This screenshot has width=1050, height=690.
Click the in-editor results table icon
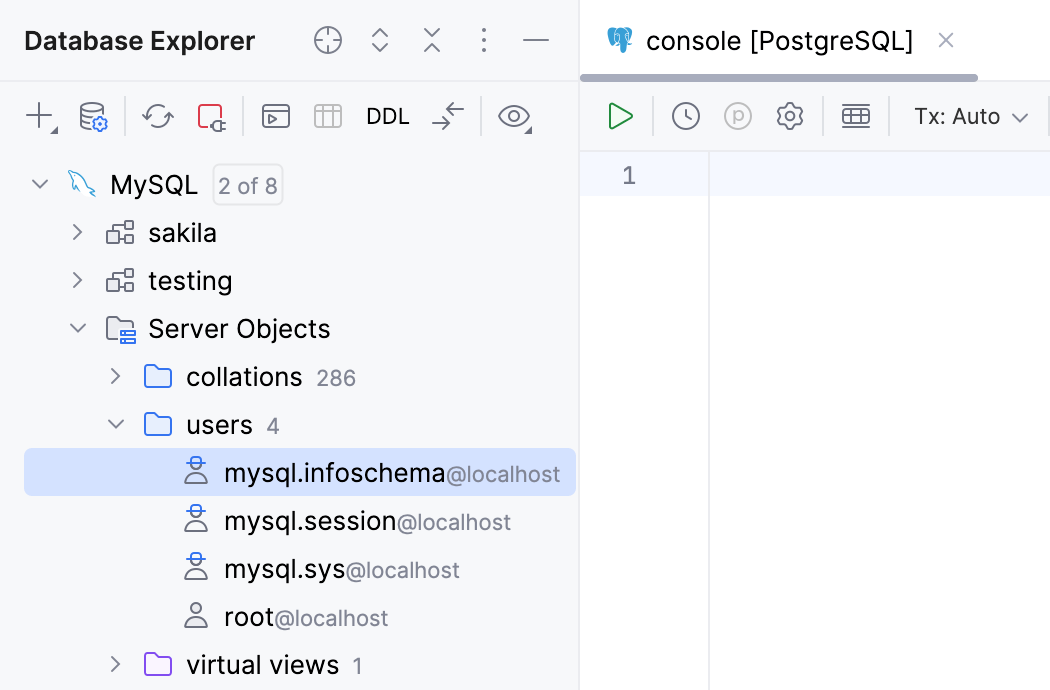pyautogui.click(x=856, y=116)
